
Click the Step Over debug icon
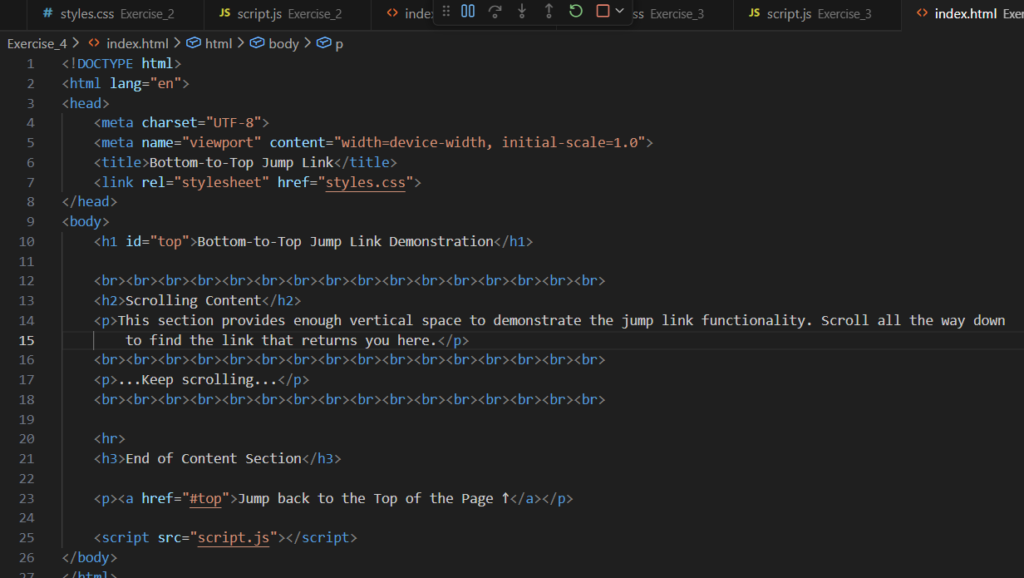click(495, 11)
